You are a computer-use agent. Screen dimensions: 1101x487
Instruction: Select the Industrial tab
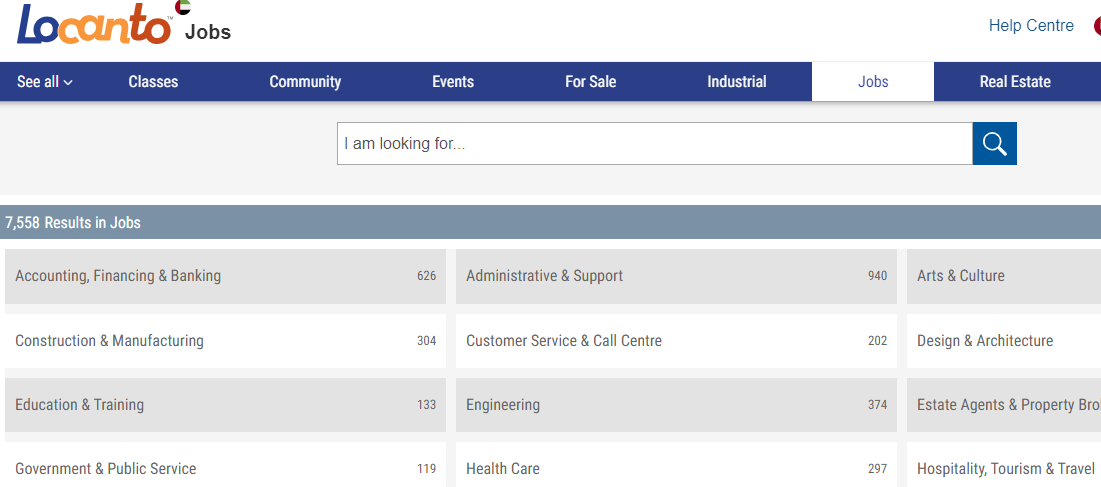(736, 82)
